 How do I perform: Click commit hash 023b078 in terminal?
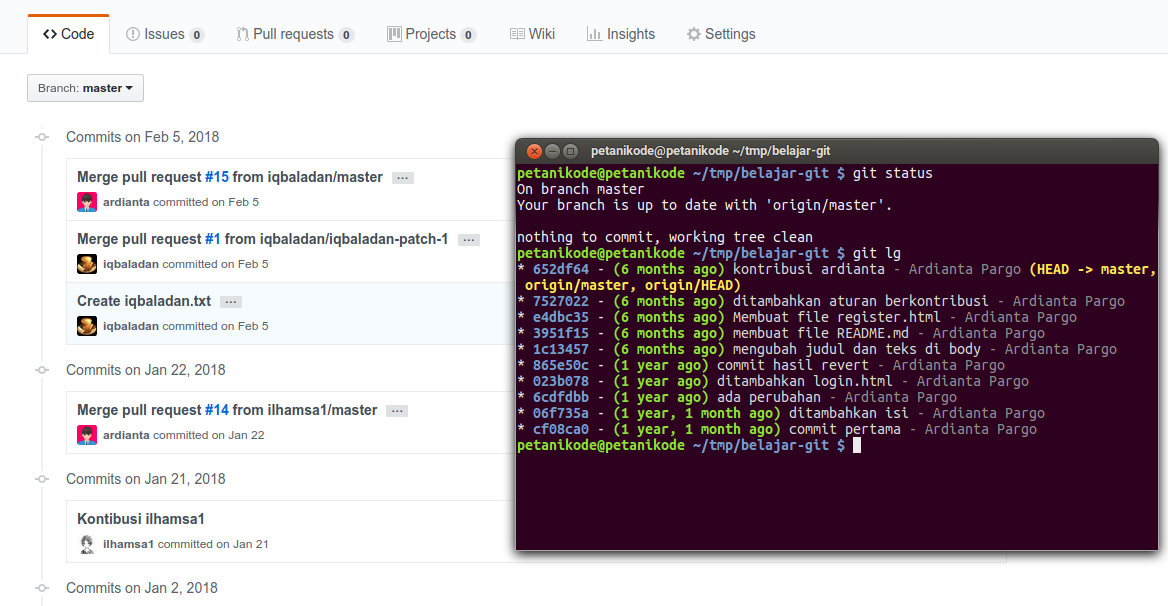pyautogui.click(x=560, y=381)
